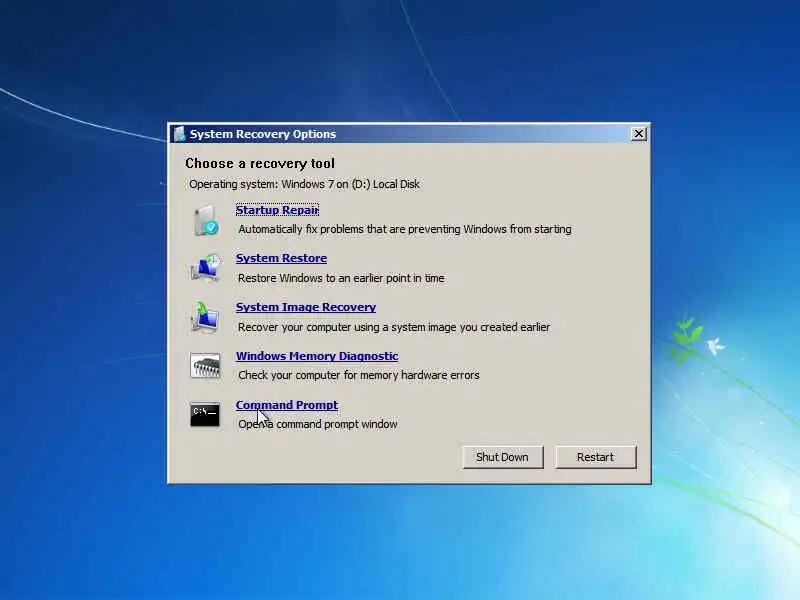Click 'Automatically fix problems' description text
The width and height of the screenshot is (800, 600).
click(x=405, y=230)
